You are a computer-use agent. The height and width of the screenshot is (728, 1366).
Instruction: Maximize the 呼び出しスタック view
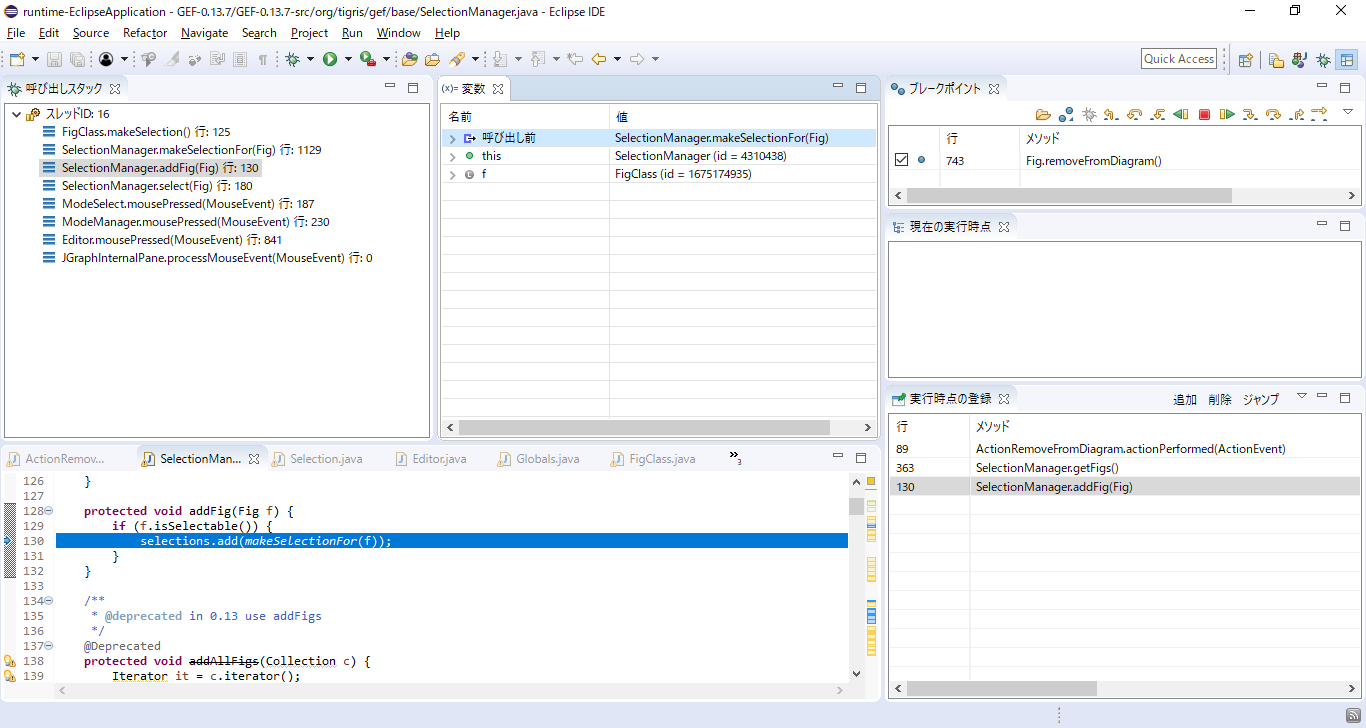(x=413, y=87)
